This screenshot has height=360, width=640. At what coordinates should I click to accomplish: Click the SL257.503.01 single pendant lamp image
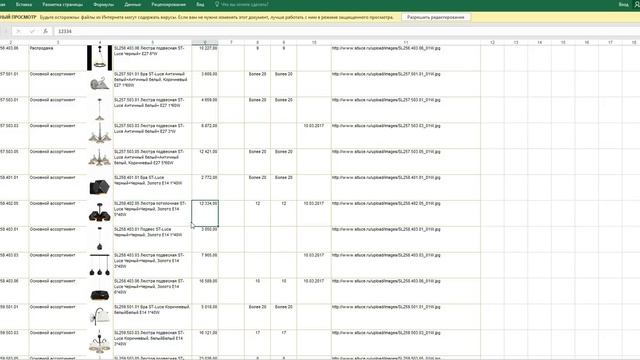(x=100, y=109)
